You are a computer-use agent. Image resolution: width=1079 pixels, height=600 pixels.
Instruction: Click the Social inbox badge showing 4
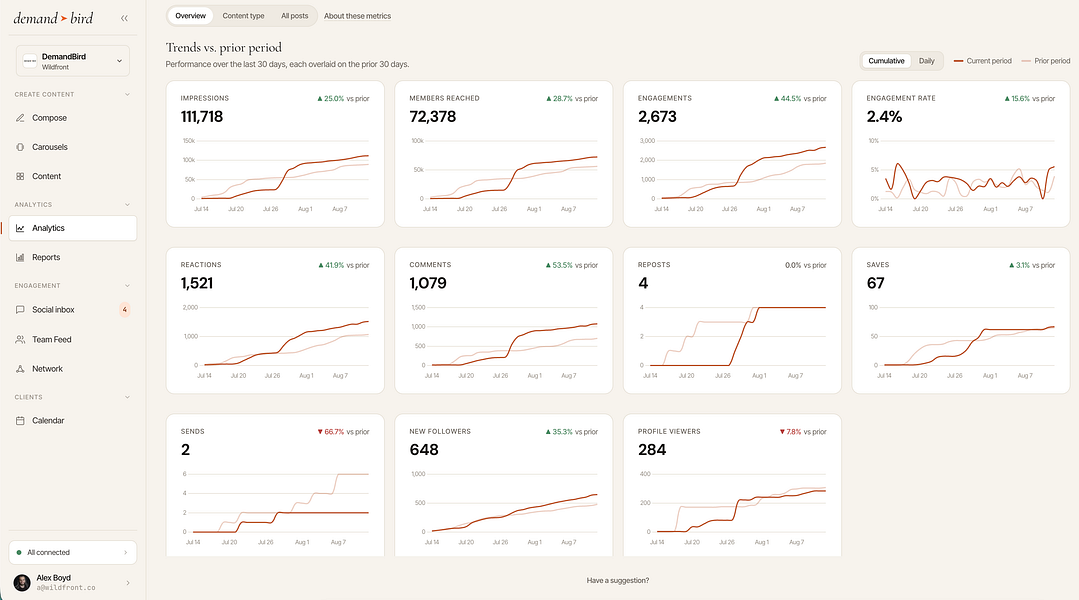point(125,310)
